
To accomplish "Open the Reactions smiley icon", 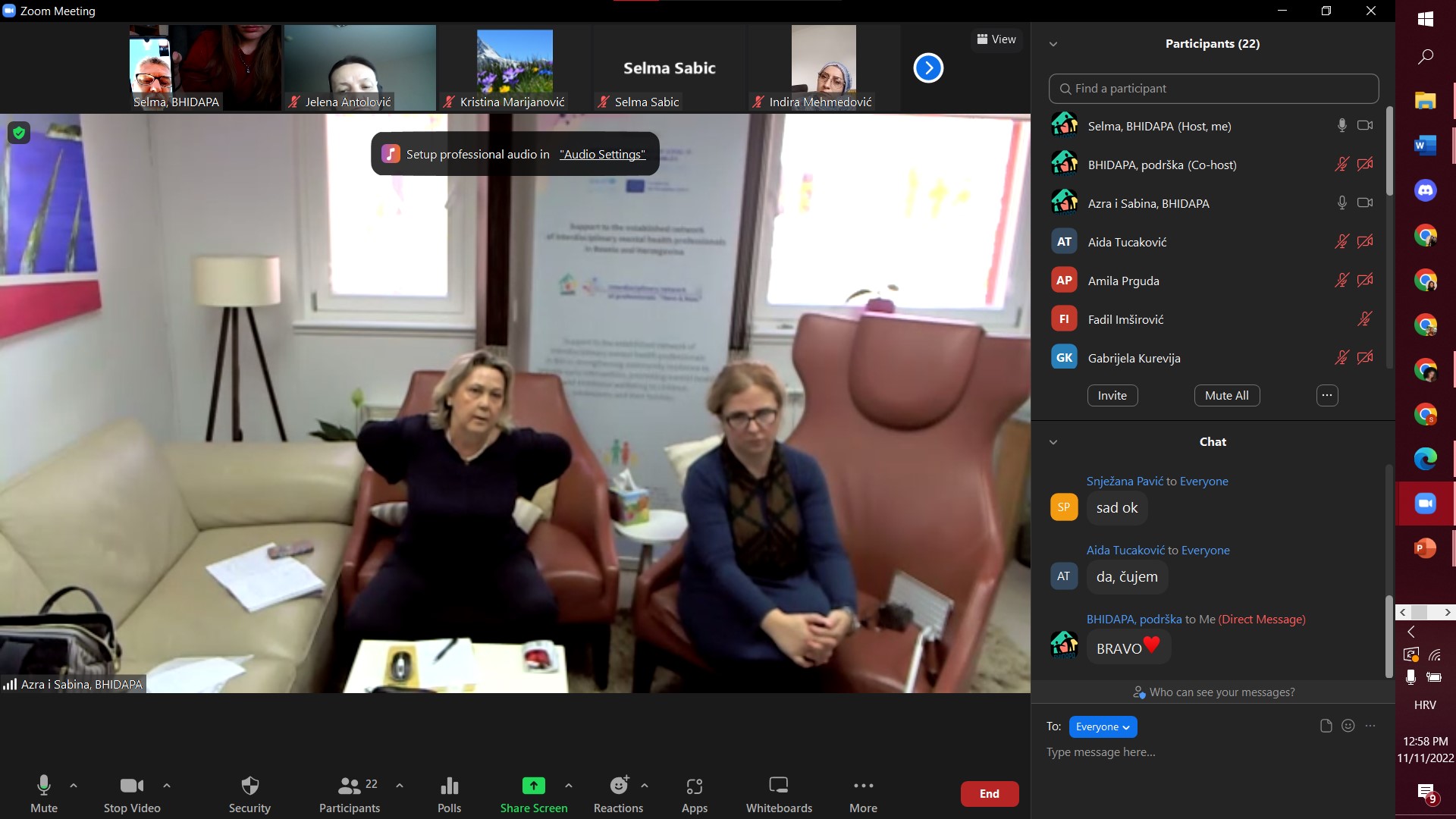I will tap(619, 786).
